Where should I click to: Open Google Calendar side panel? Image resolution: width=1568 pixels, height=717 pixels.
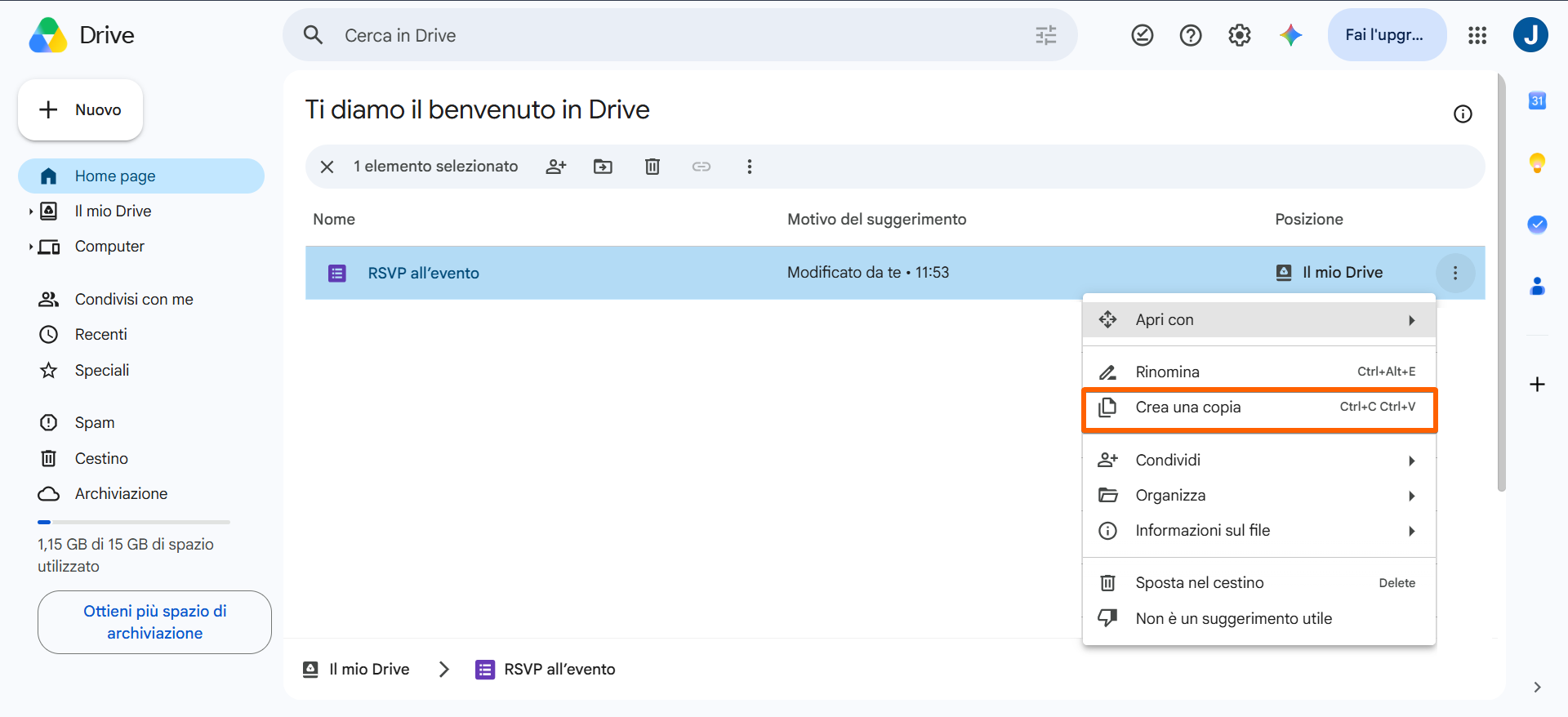[x=1537, y=100]
